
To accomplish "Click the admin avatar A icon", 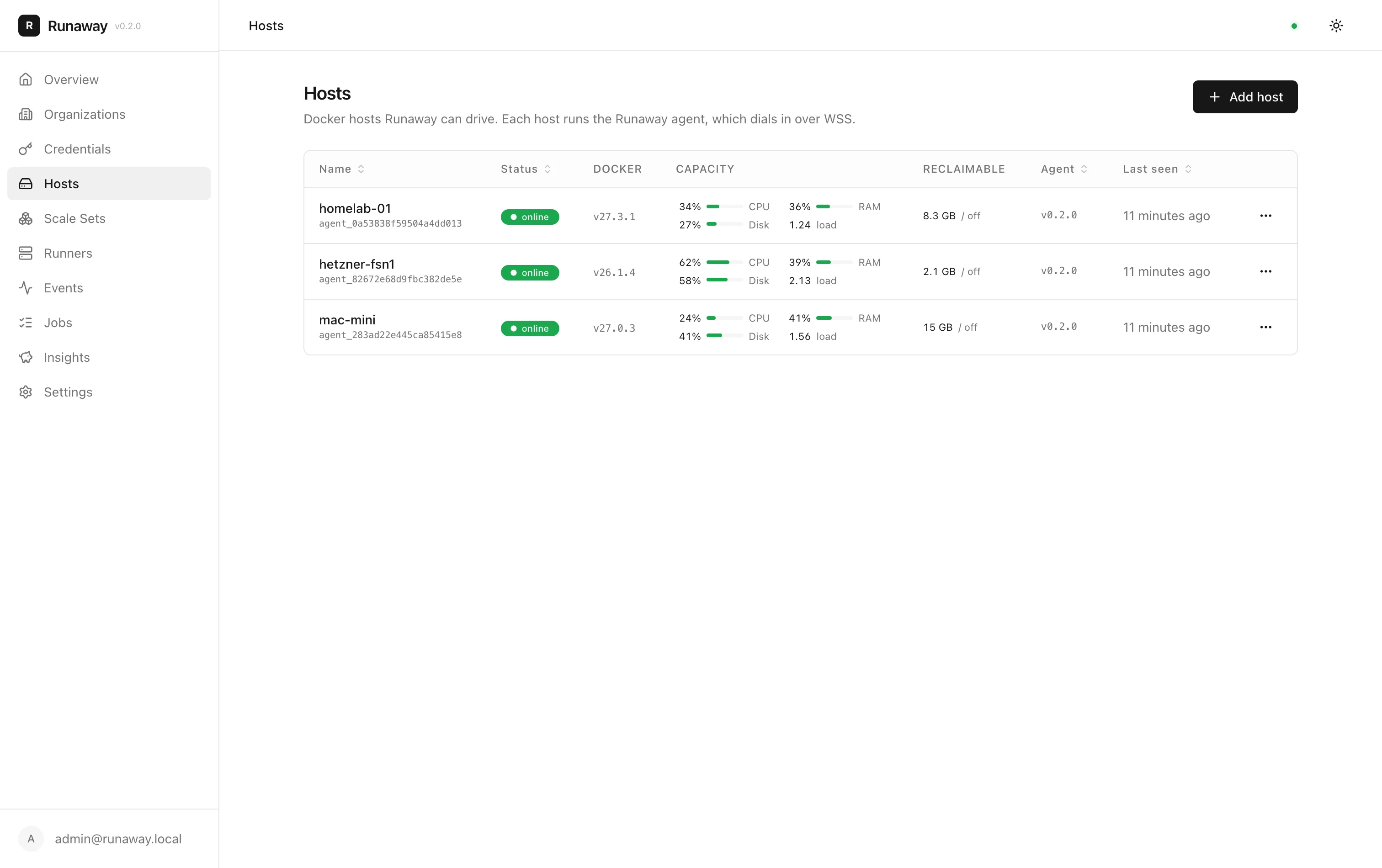I will click(x=31, y=839).
